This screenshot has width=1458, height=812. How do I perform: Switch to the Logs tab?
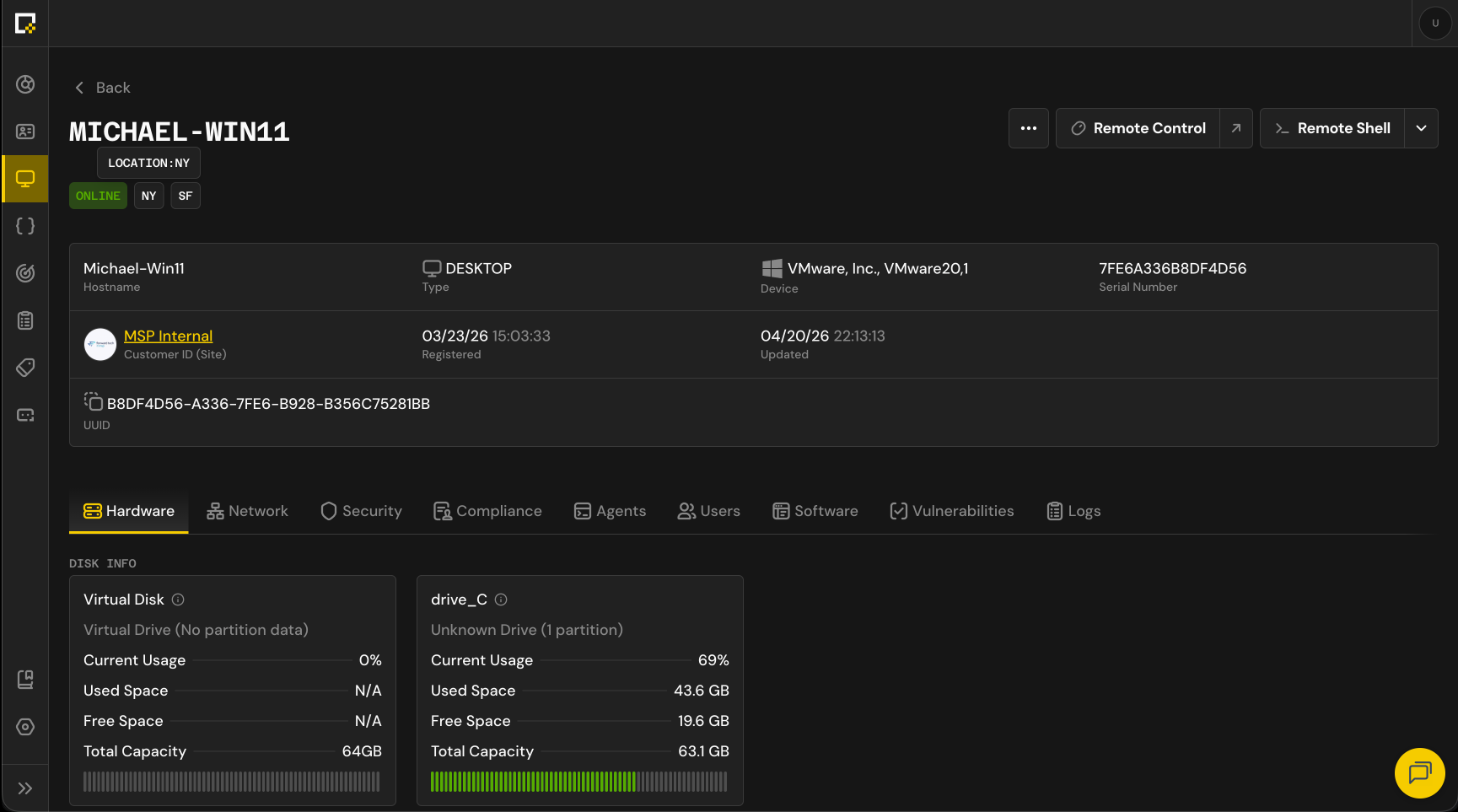click(1073, 511)
